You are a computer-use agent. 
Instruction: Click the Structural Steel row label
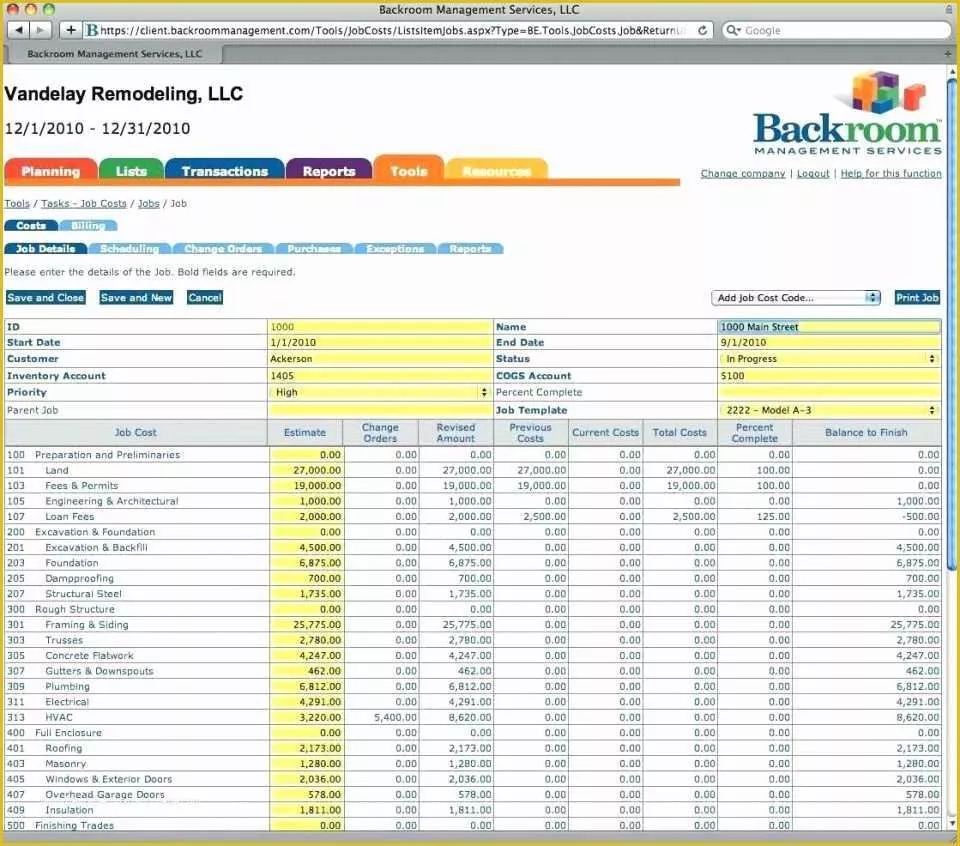pyautogui.click(x=83, y=594)
